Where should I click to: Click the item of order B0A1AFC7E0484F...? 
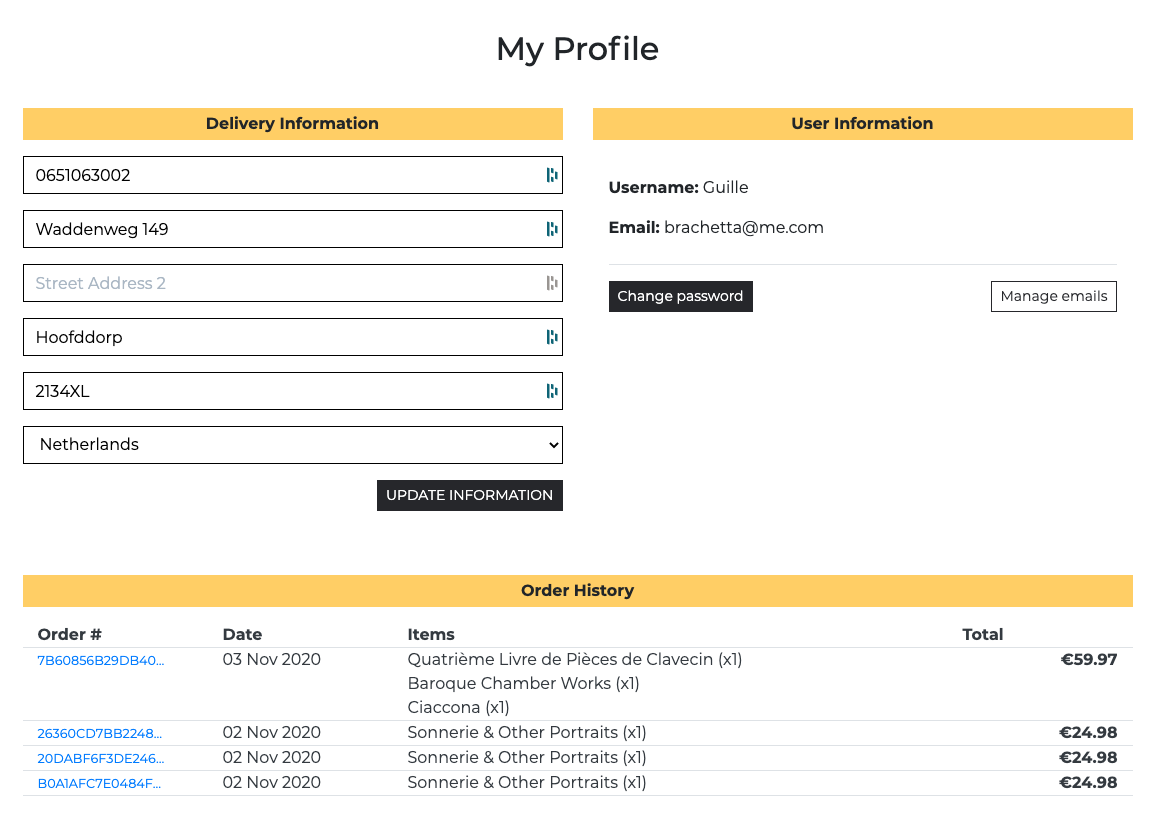527,783
